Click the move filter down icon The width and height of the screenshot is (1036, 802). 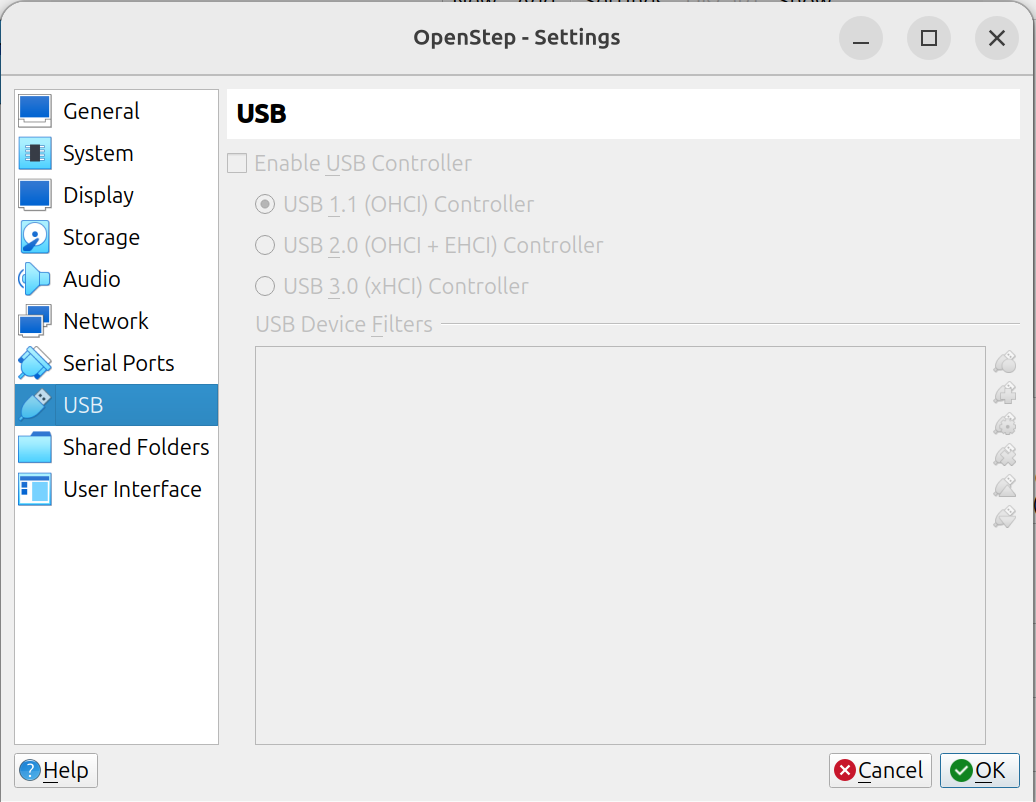coord(1005,517)
